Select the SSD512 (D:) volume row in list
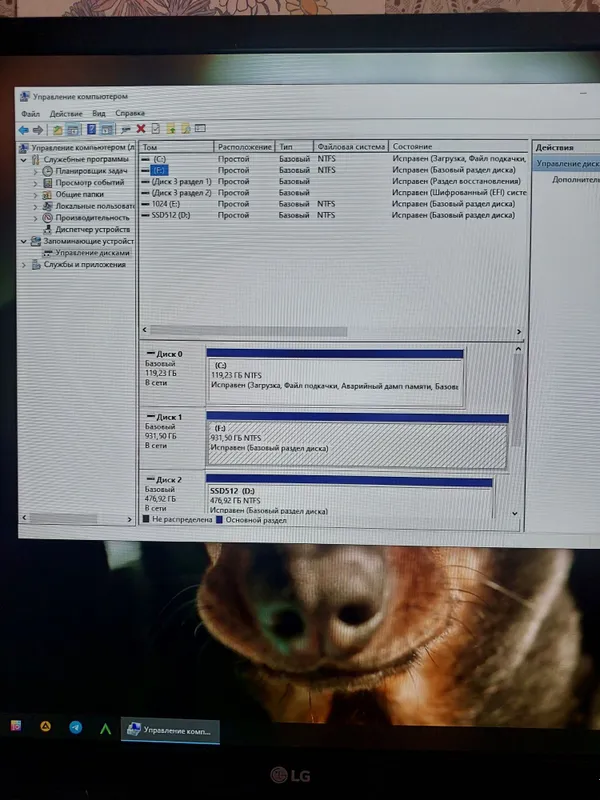Viewport: 600px width, 800px height. (x=334, y=215)
